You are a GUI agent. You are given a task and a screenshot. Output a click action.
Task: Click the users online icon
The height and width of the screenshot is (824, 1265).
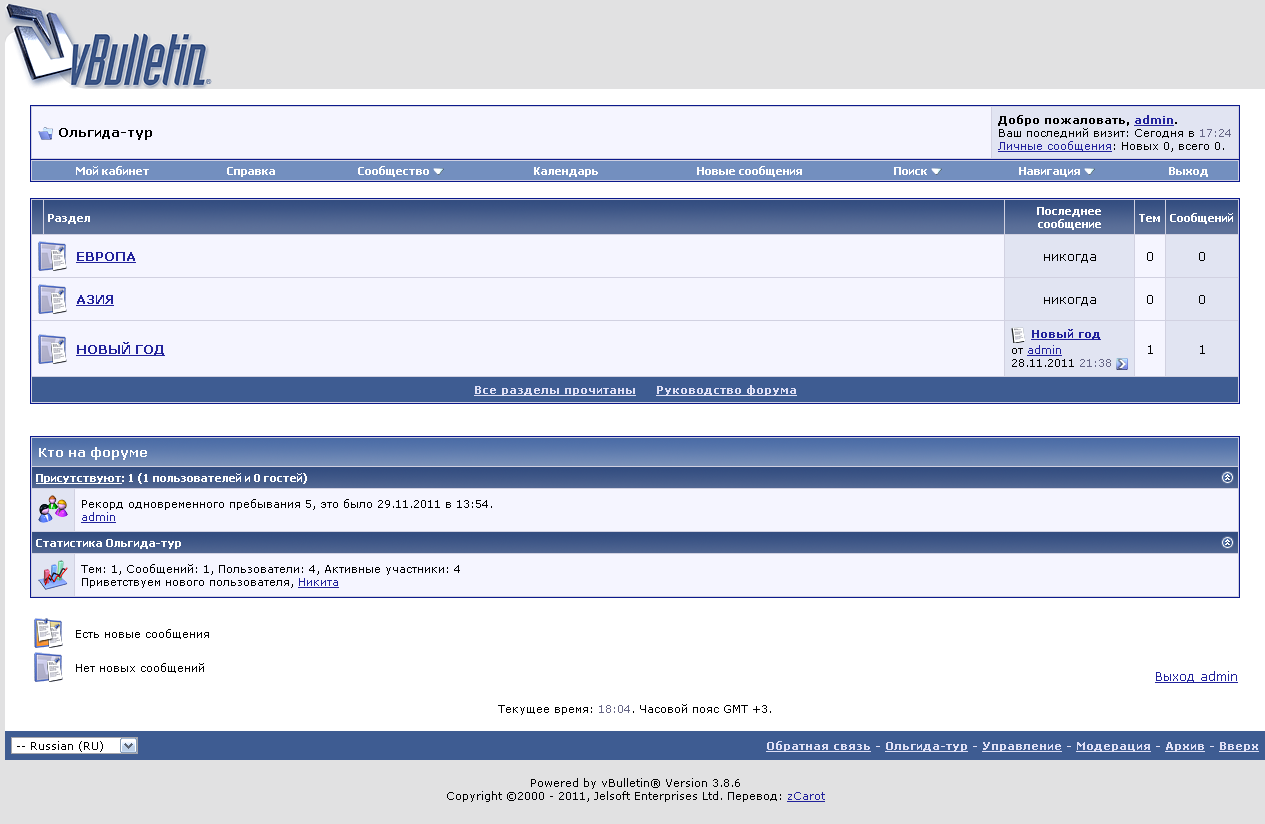(x=53, y=510)
